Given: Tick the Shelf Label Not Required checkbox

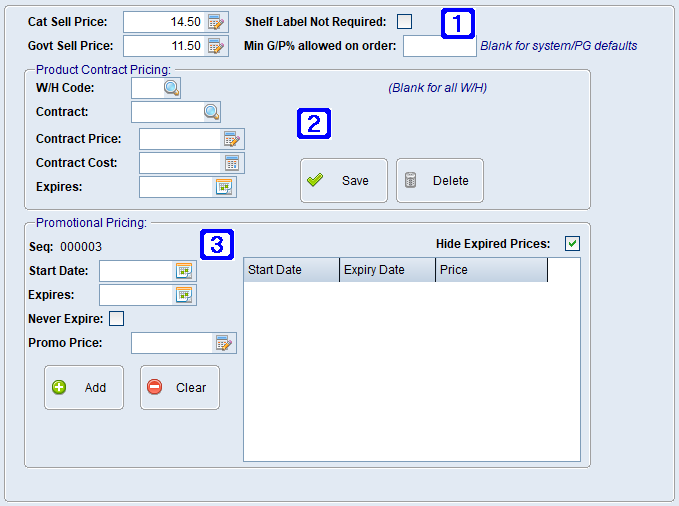Looking at the screenshot, I should (x=405, y=22).
